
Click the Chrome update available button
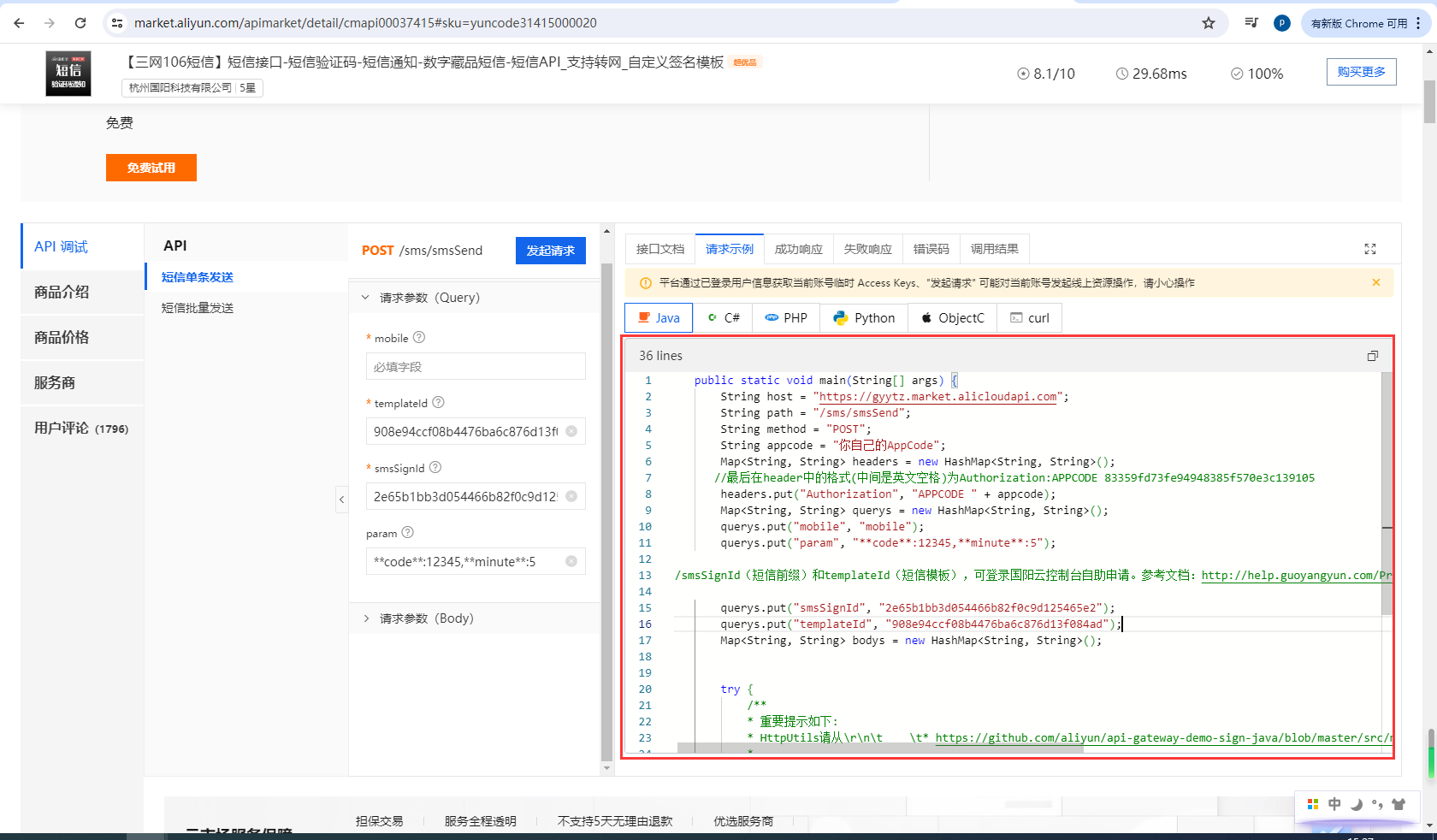click(1366, 23)
